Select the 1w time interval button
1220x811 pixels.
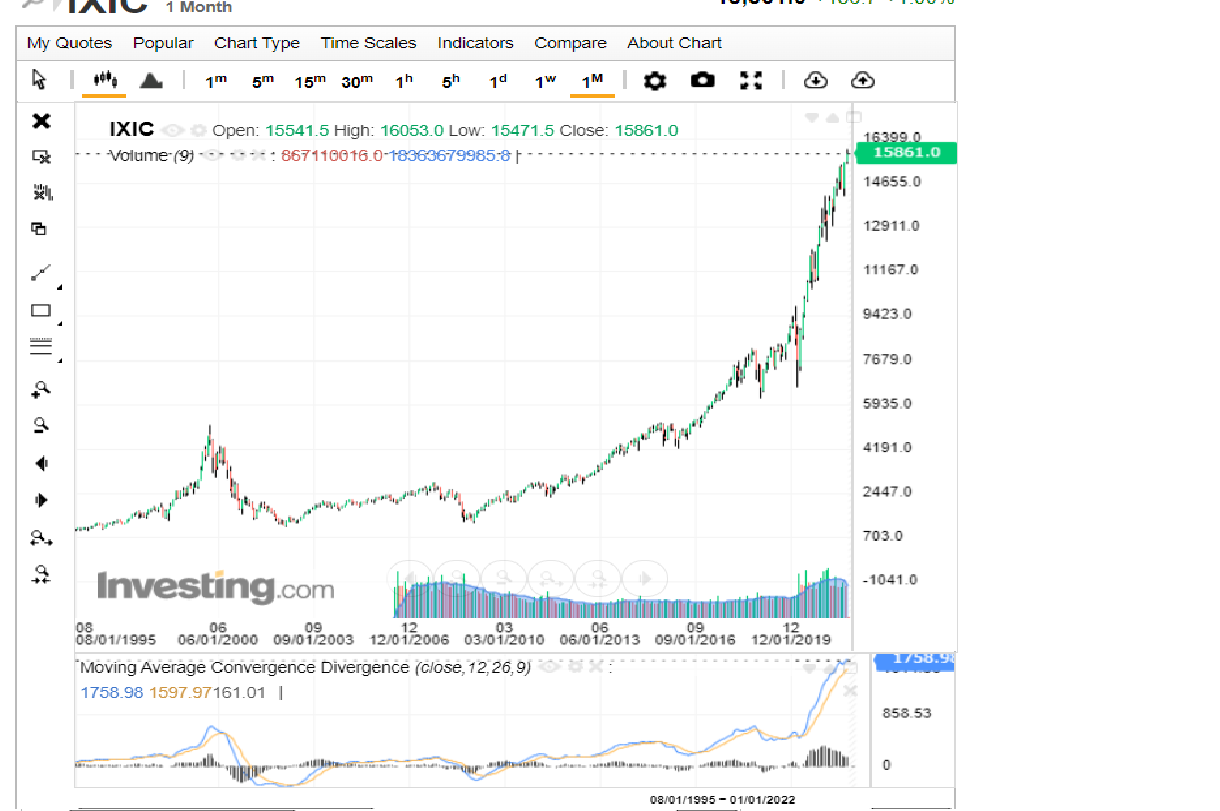point(544,81)
